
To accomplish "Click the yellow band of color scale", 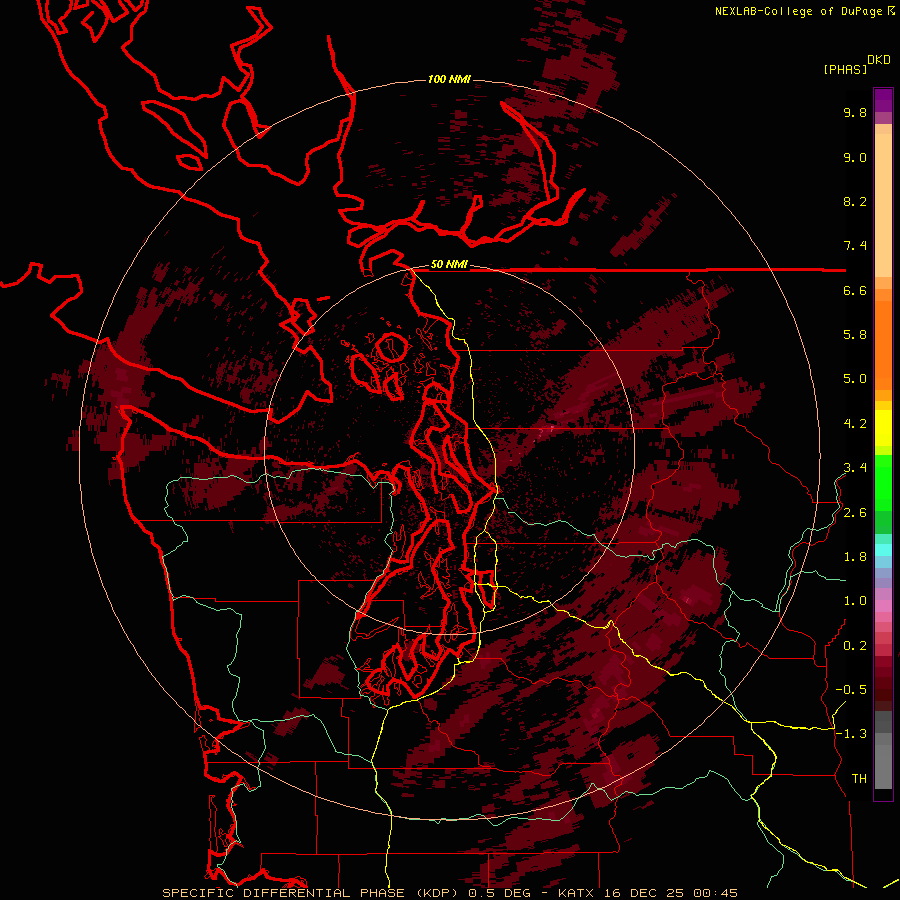I will click(883, 428).
